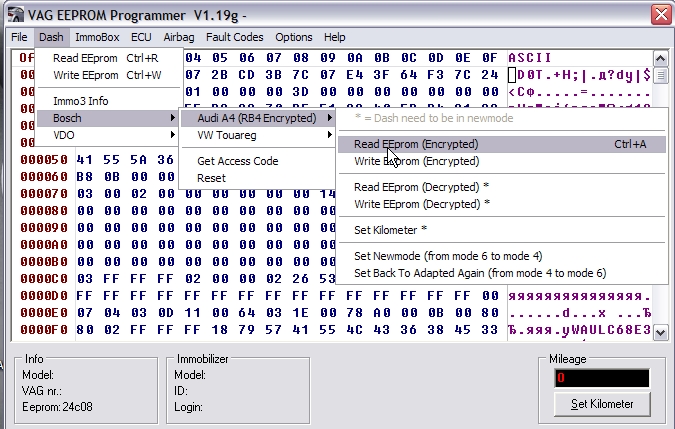675x429 pixels.
Task: Click the VAG EEPROM Programmer title icon
Action: coord(15,14)
